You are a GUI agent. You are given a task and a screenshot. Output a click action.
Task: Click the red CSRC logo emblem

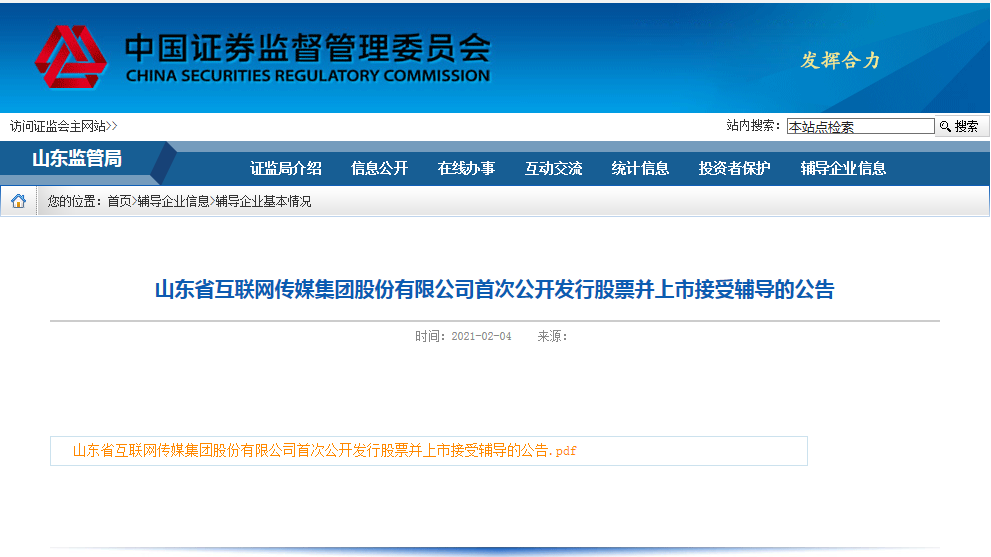(x=70, y=58)
